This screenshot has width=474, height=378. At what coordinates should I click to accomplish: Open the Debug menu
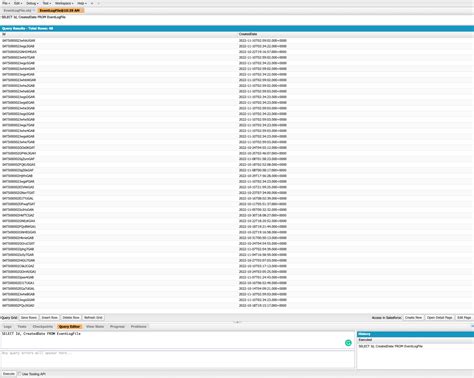32,3
